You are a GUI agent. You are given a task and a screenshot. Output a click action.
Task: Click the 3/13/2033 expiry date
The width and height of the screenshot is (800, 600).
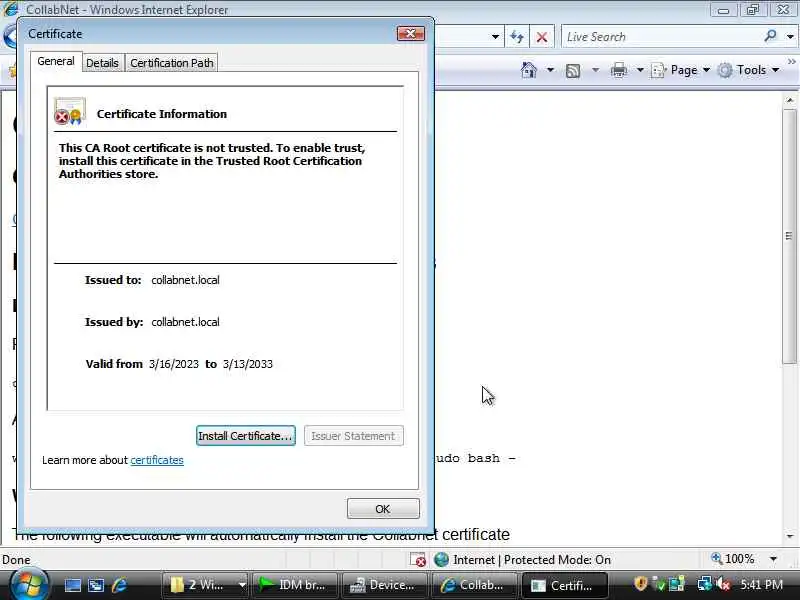(x=247, y=364)
